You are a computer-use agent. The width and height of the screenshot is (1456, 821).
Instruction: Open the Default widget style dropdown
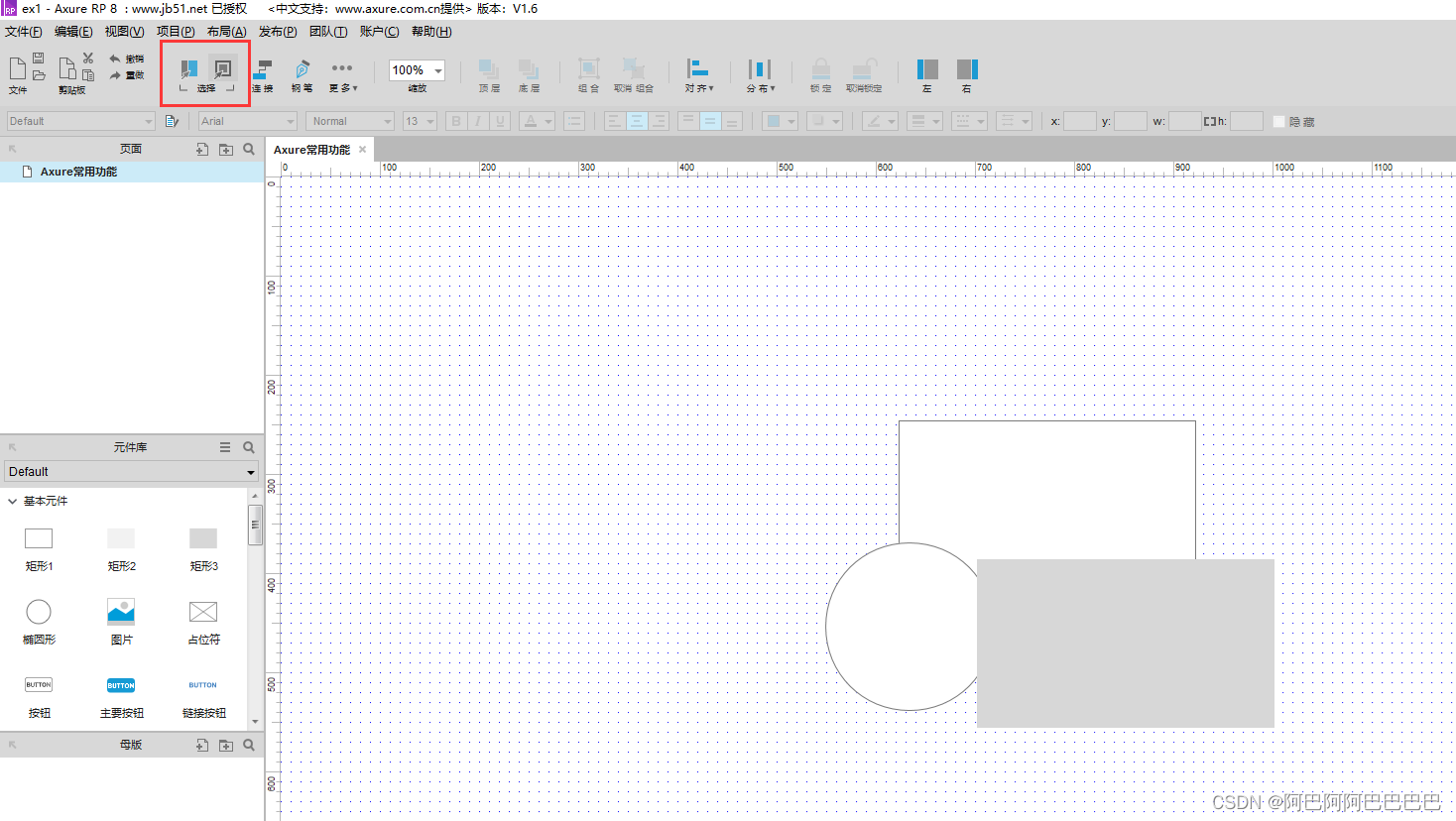pyautogui.click(x=80, y=121)
